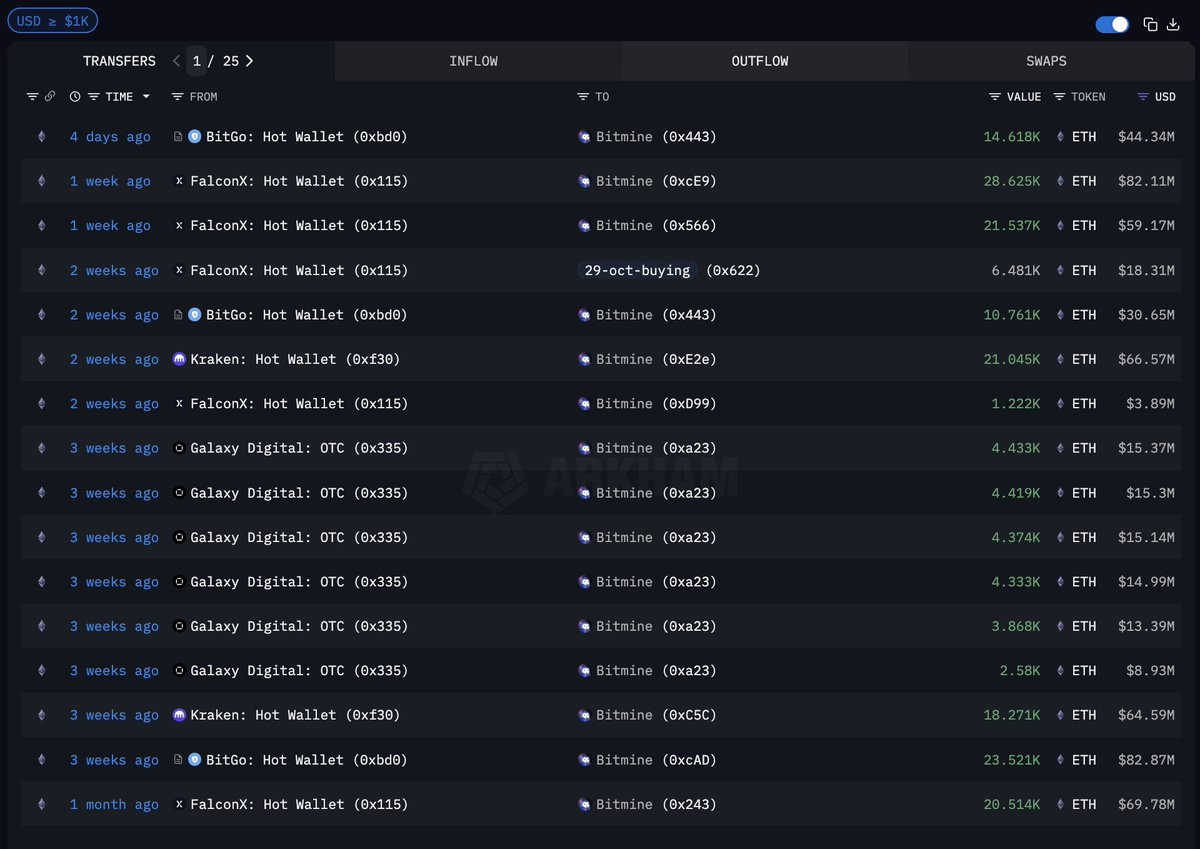Viewport: 1200px width, 849px height.
Task: Click ETH token label in $66.57M row
Action: [1084, 359]
